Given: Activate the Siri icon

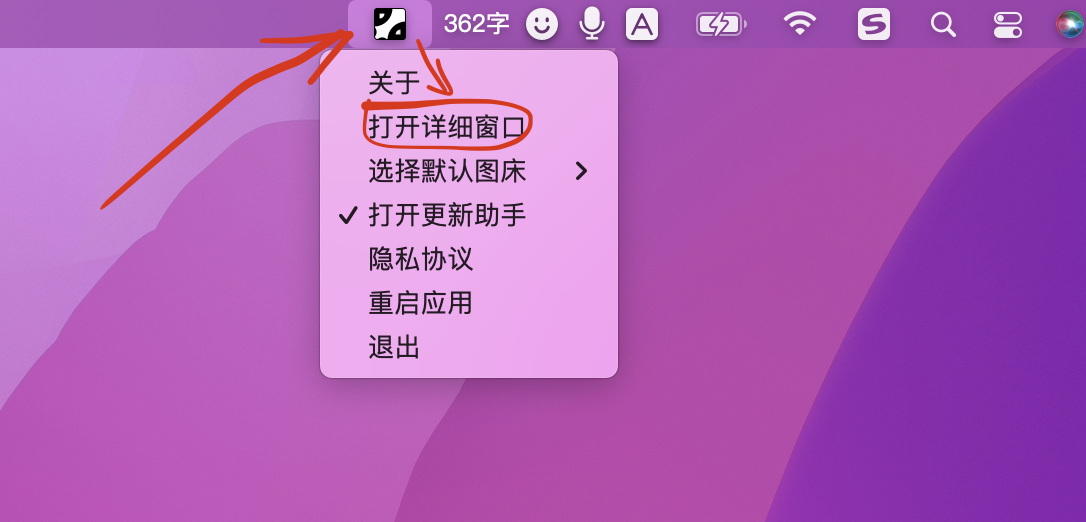Looking at the screenshot, I should (1070, 25).
